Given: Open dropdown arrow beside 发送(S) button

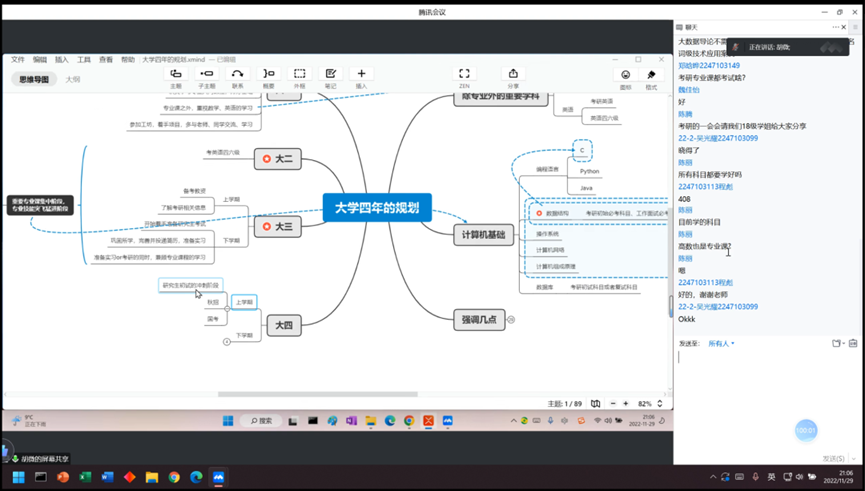Looking at the screenshot, I should click(853, 459).
